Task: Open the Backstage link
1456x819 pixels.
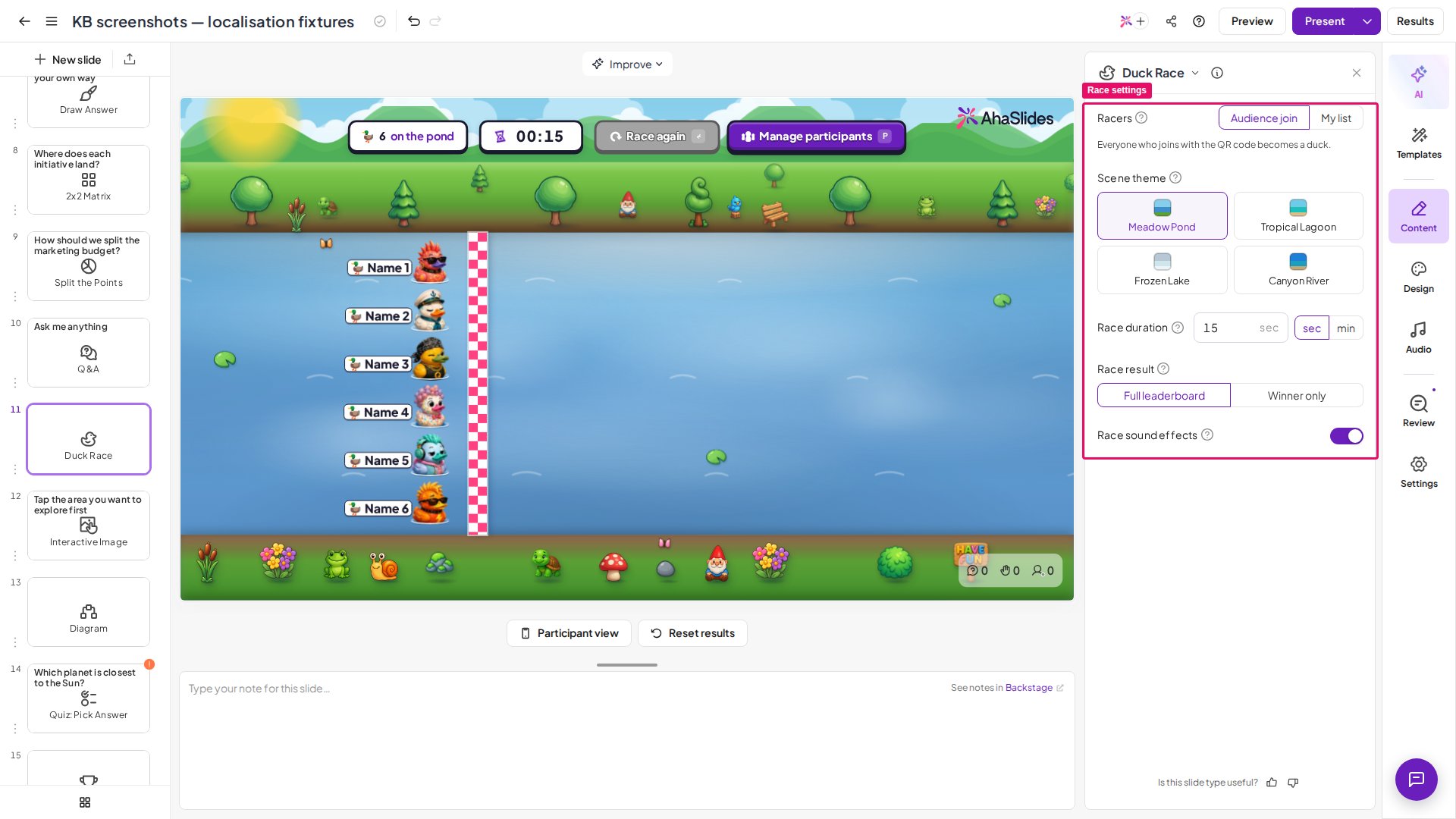Action: (x=1034, y=688)
